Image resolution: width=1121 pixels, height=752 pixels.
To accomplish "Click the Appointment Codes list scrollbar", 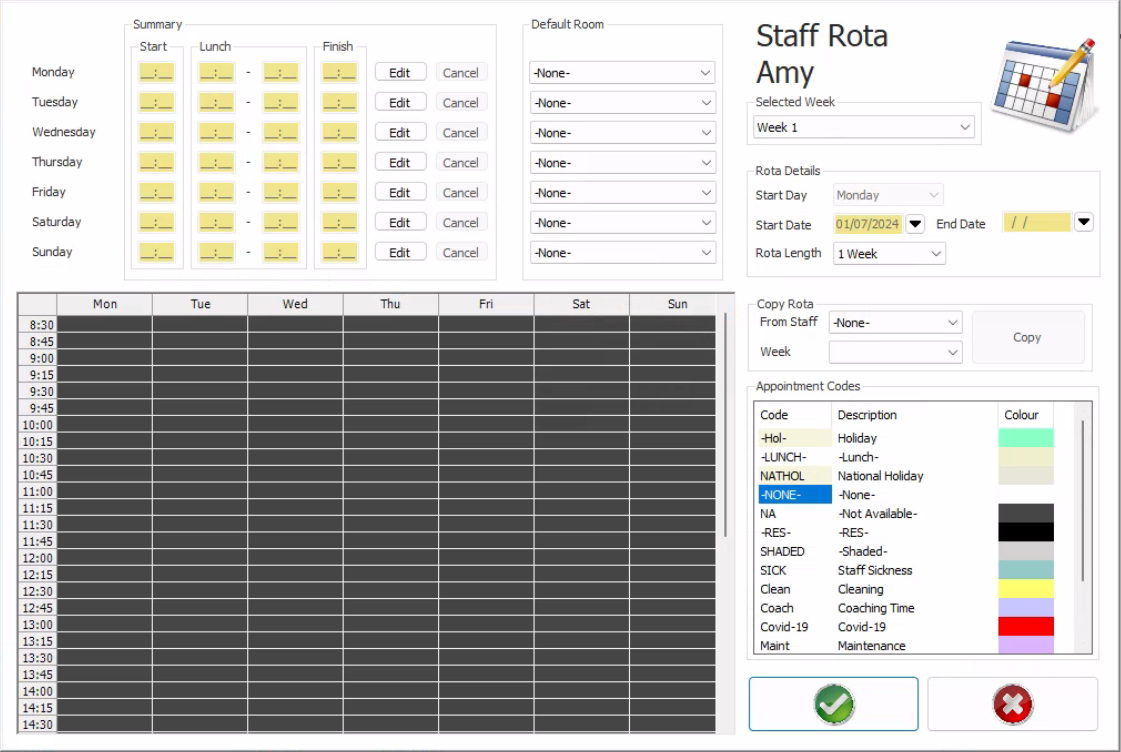I will point(1083,500).
